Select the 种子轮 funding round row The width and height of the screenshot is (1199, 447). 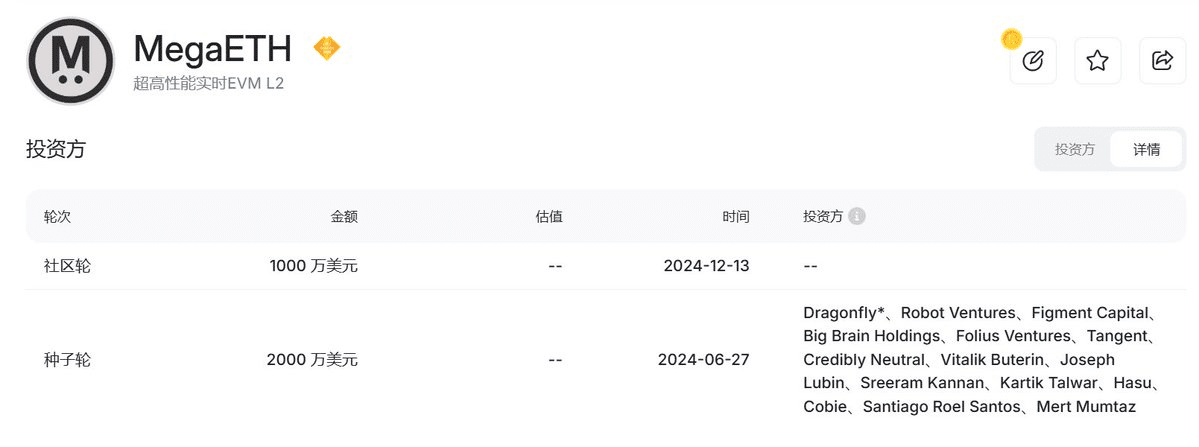[605, 359]
